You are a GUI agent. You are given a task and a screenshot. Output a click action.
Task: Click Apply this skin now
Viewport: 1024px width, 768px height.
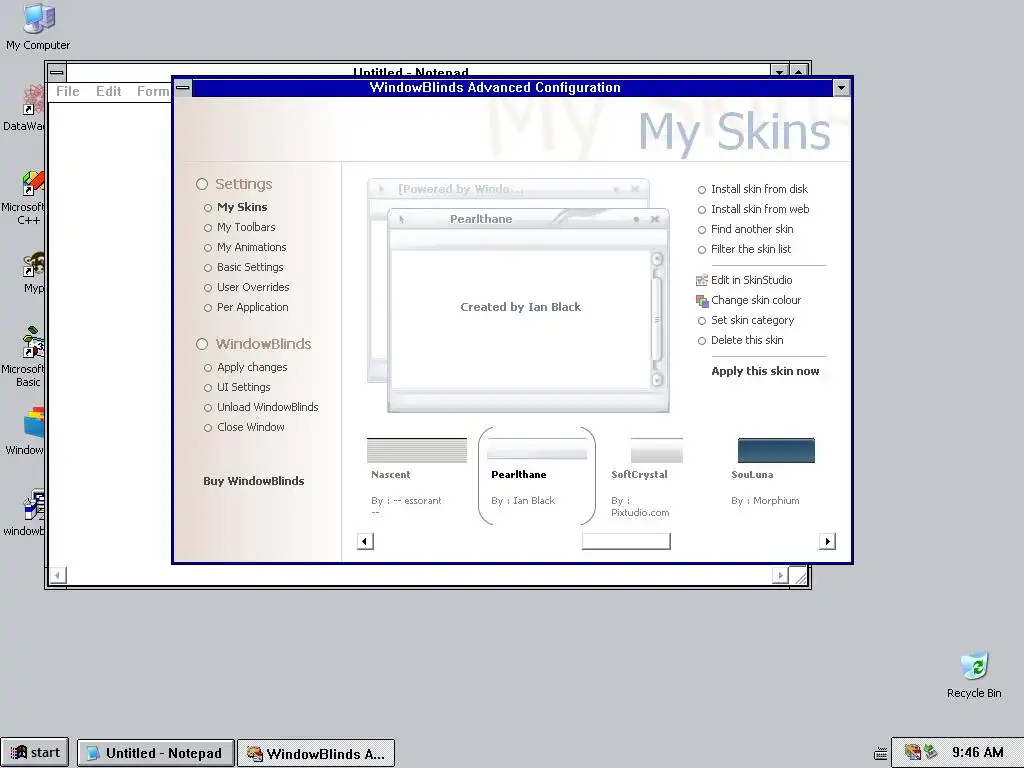[765, 371]
